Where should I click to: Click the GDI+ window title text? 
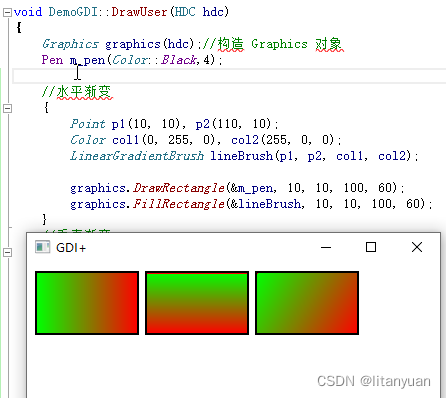click(x=71, y=248)
